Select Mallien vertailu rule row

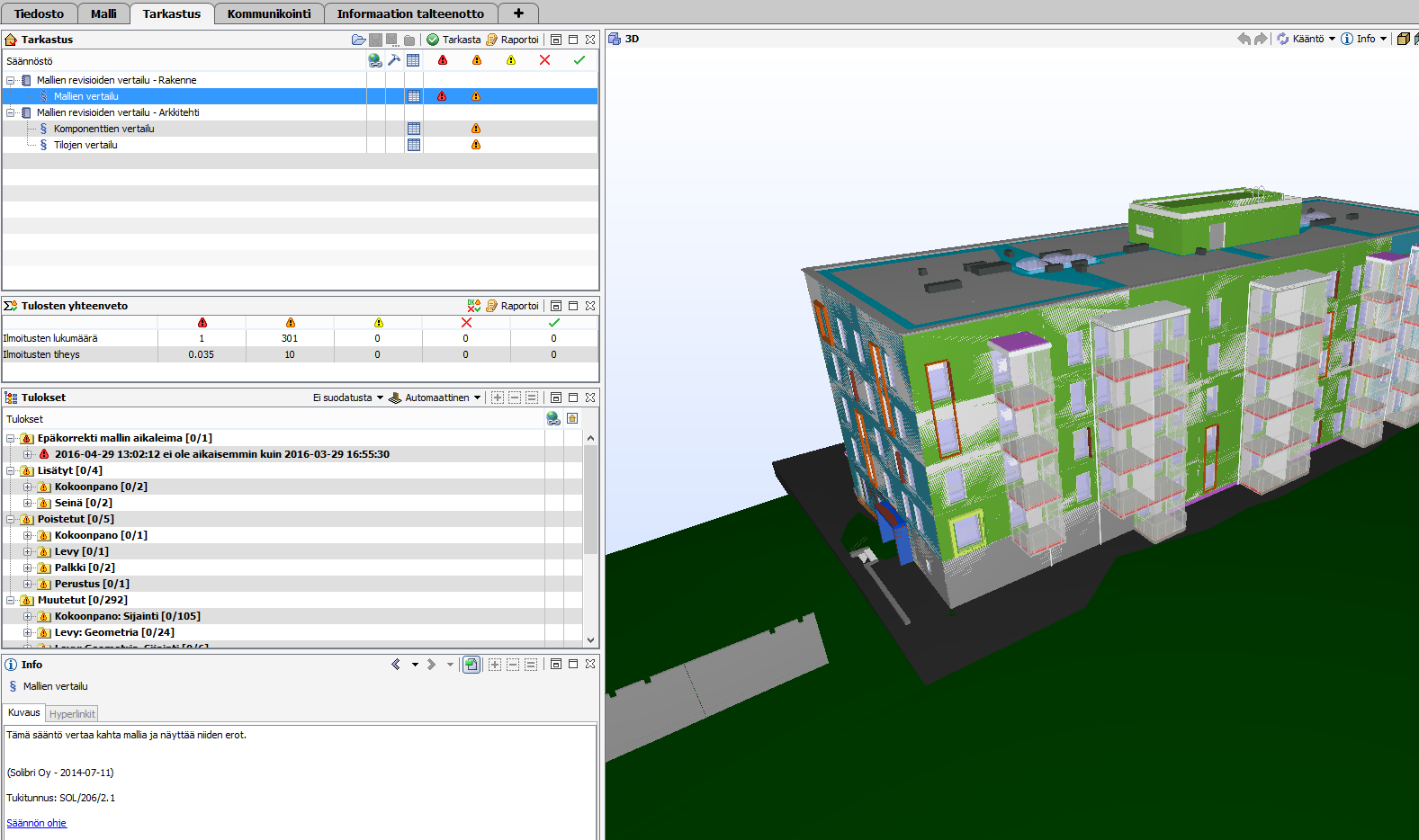[x=300, y=96]
